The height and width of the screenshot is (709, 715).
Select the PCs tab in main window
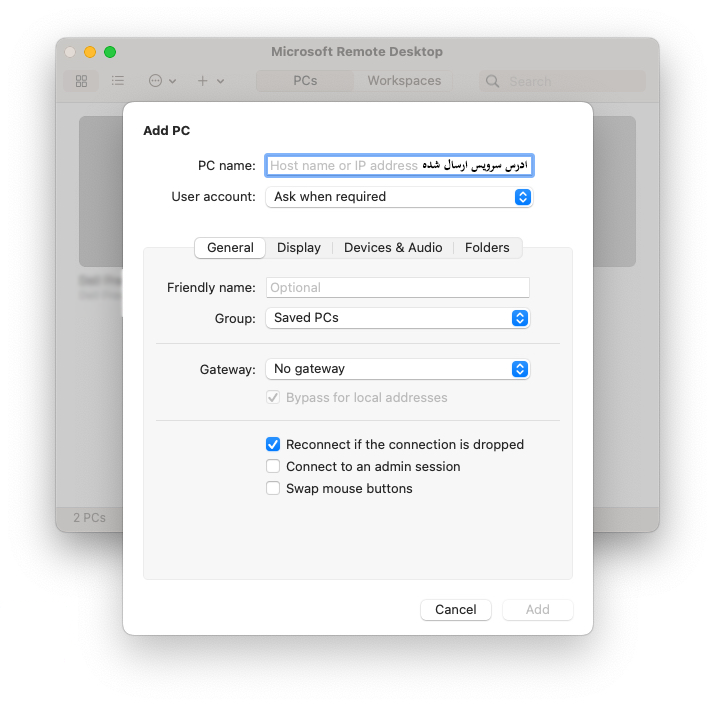[305, 81]
